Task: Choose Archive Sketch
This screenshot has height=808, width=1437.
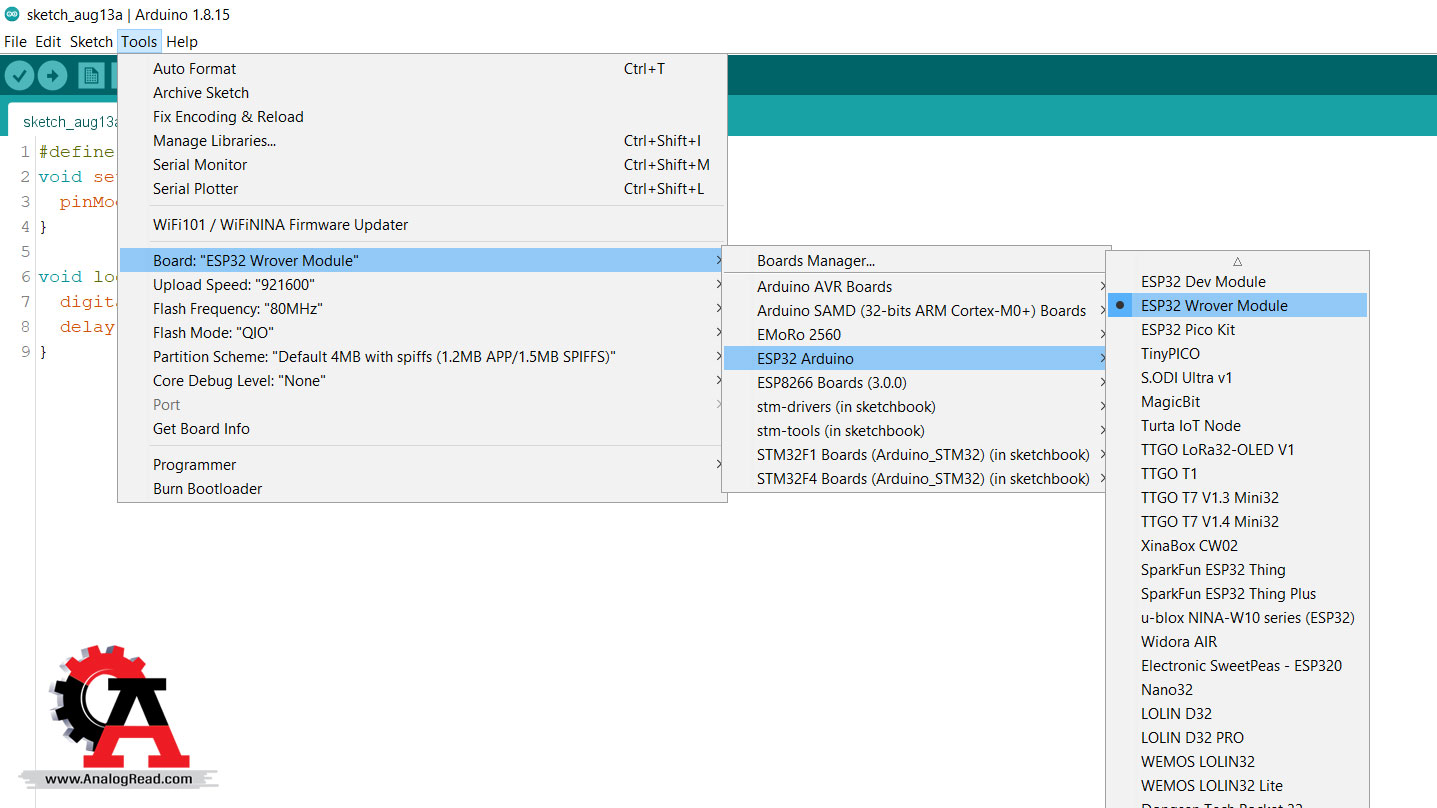Action: tap(422, 93)
